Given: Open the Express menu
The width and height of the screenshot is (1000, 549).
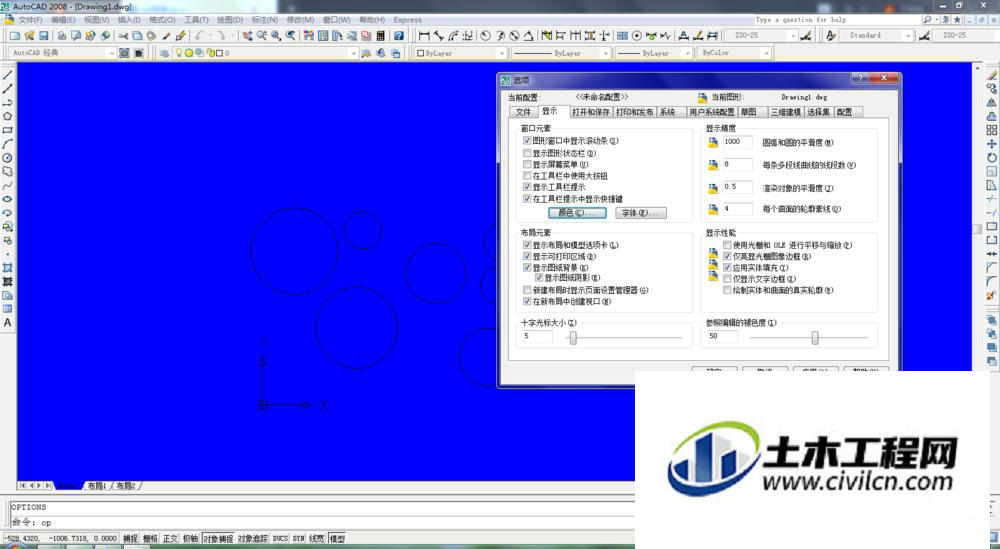Looking at the screenshot, I should 408,20.
